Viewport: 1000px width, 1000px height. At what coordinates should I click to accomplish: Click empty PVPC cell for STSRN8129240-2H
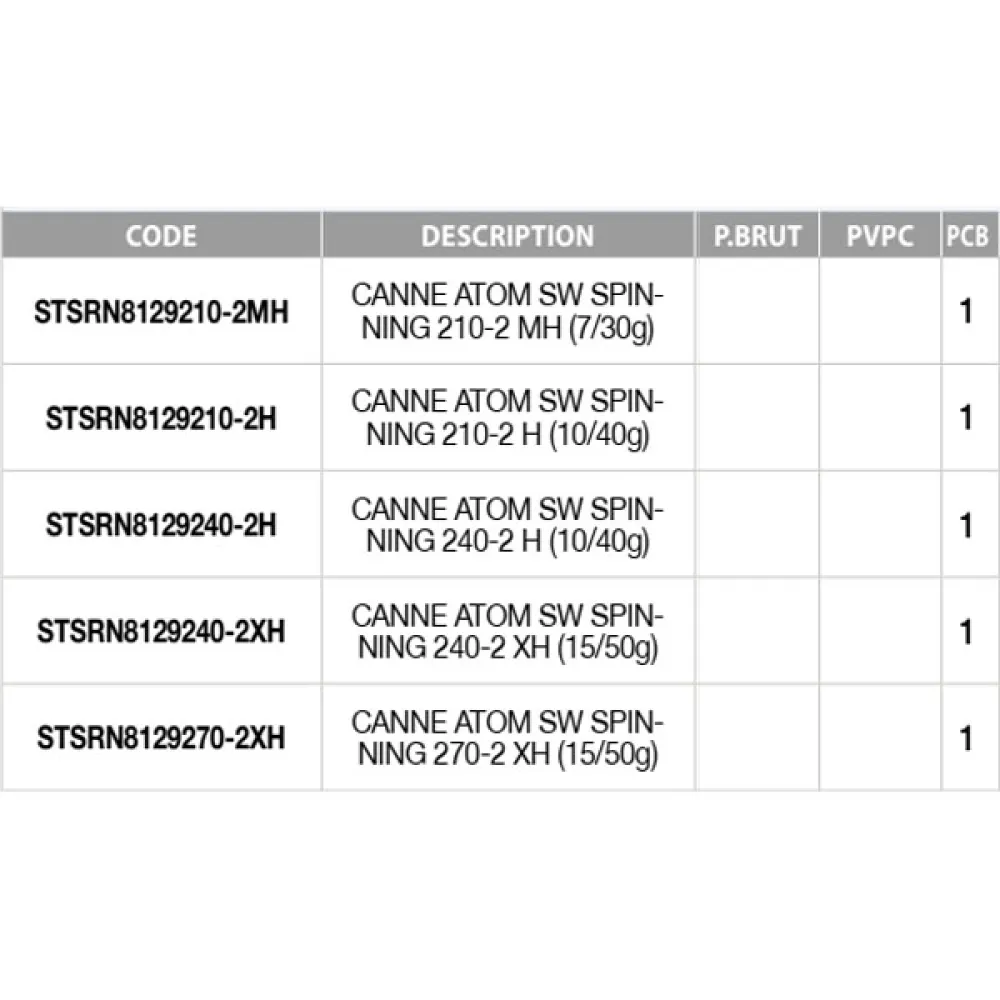coord(879,526)
